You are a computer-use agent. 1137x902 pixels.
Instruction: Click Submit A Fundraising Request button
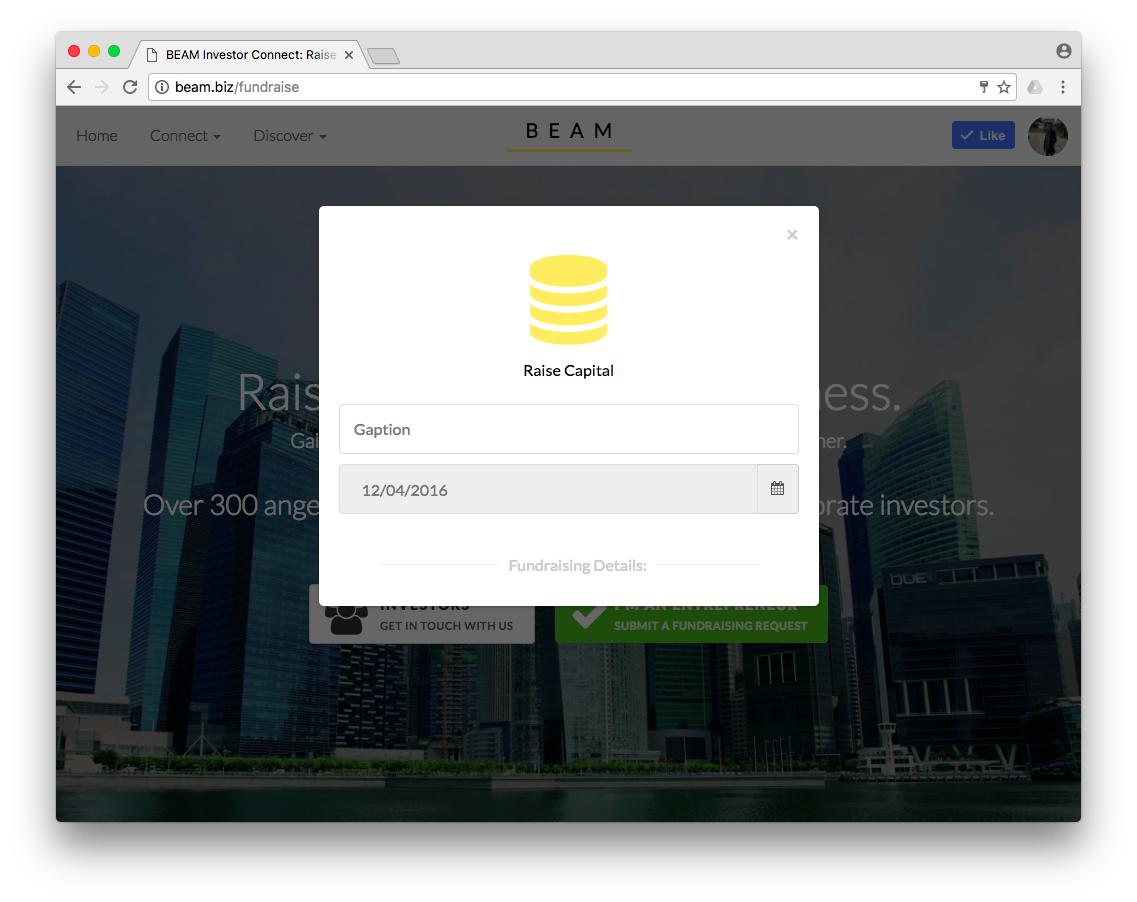click(691, 624)
